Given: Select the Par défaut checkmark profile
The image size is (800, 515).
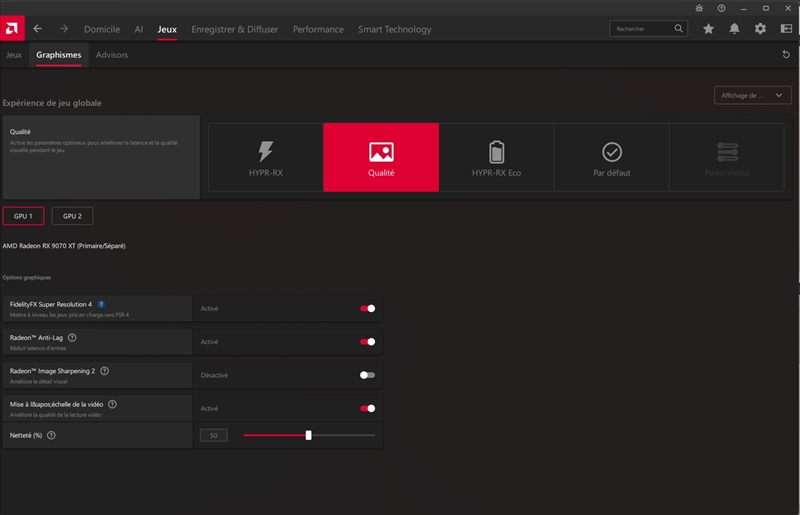Looking at the screenshot, I should (x=611, y=157).
